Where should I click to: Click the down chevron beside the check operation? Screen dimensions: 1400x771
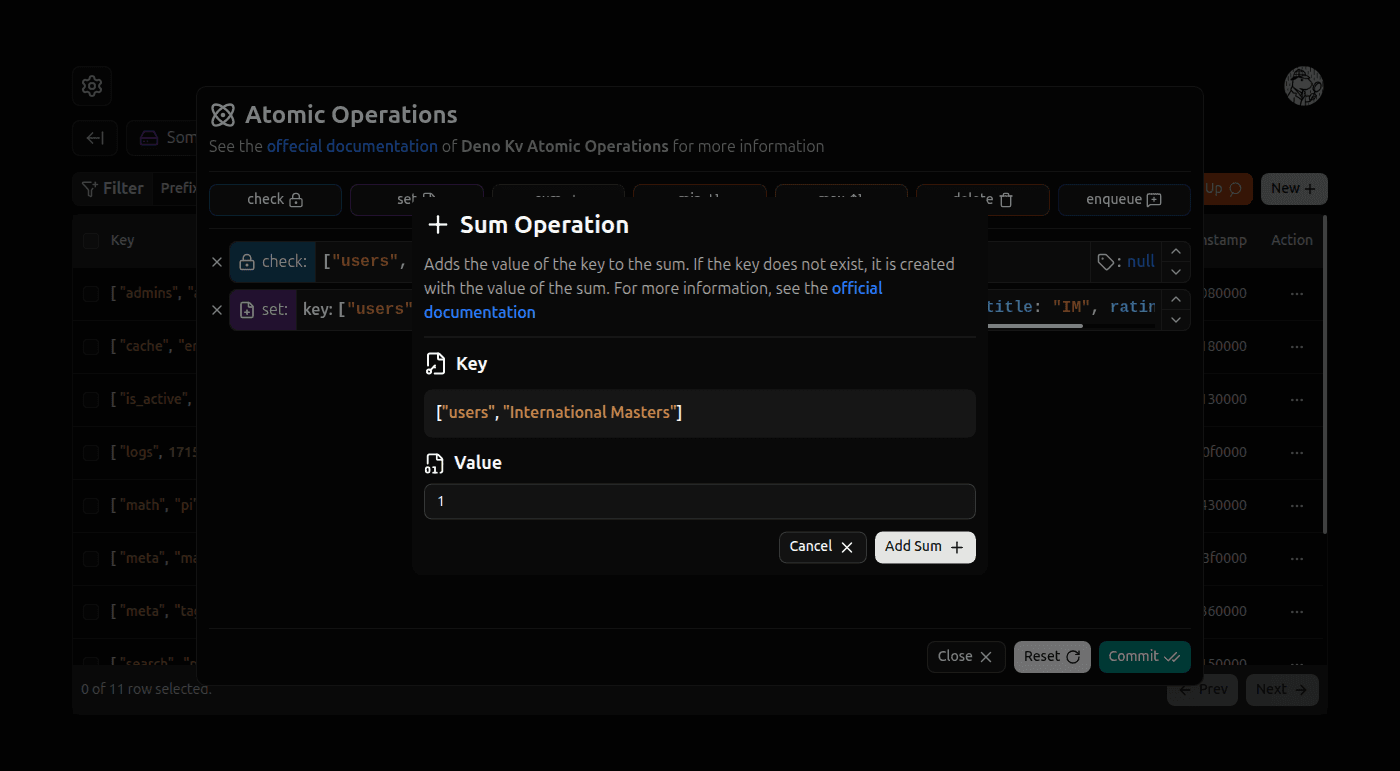(x=1176, y=272)
